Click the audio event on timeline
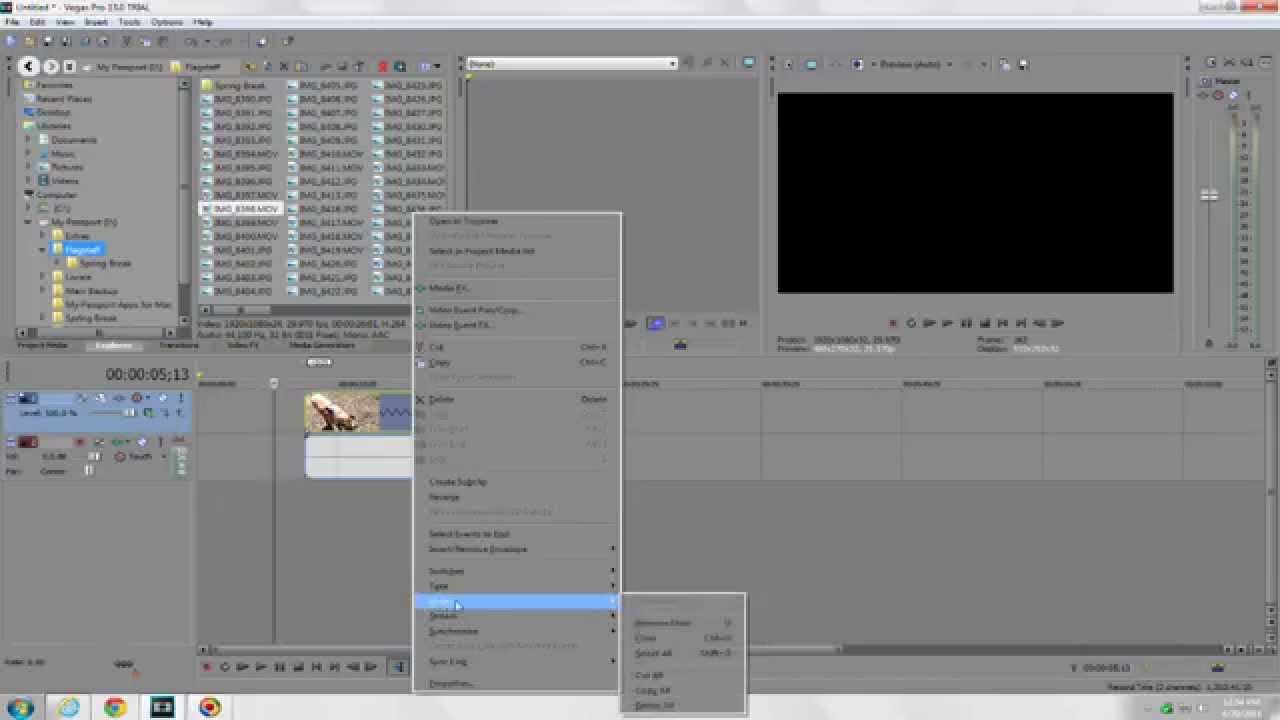 pos(359,457)
